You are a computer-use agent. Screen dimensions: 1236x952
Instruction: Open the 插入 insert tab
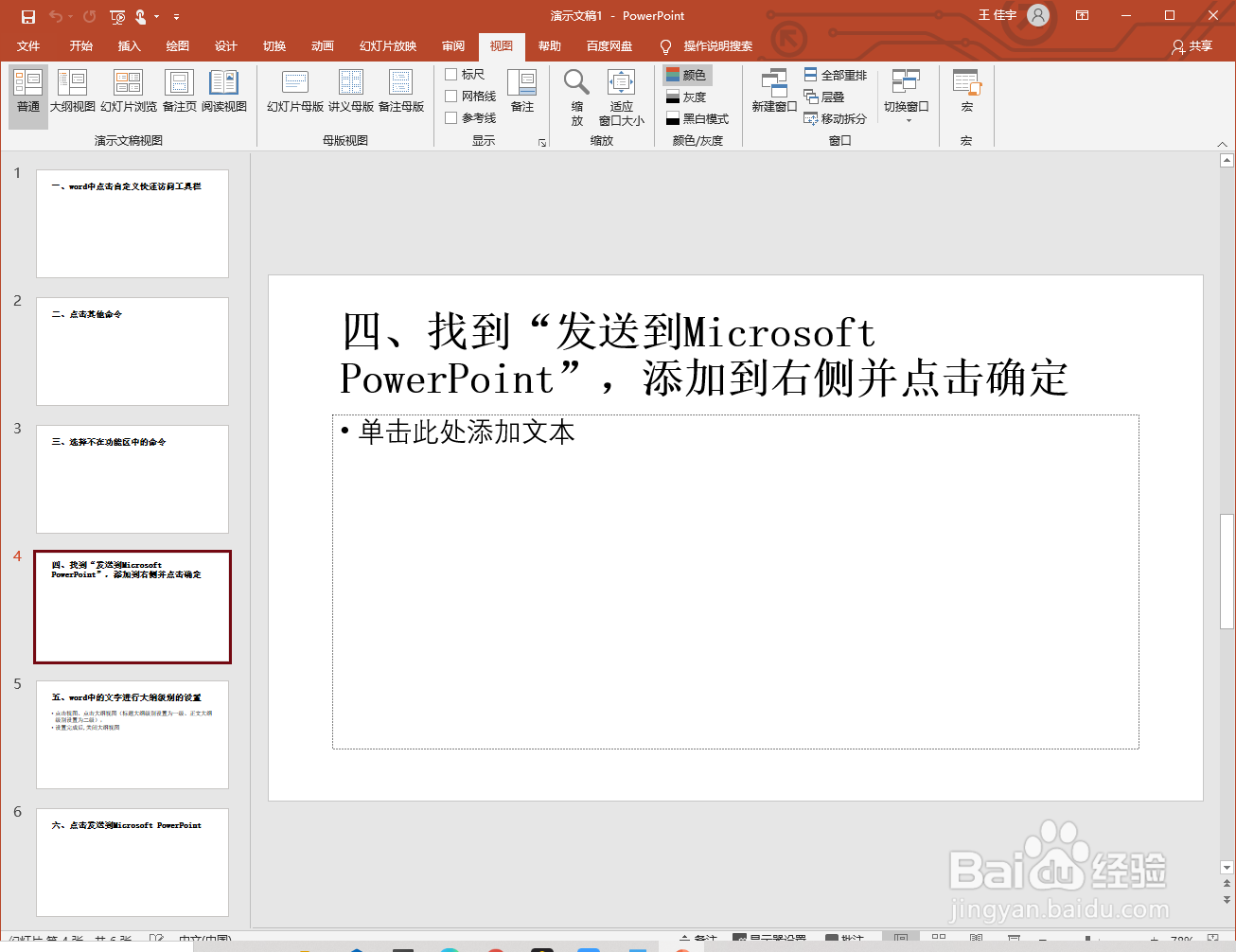coord(130,45)
